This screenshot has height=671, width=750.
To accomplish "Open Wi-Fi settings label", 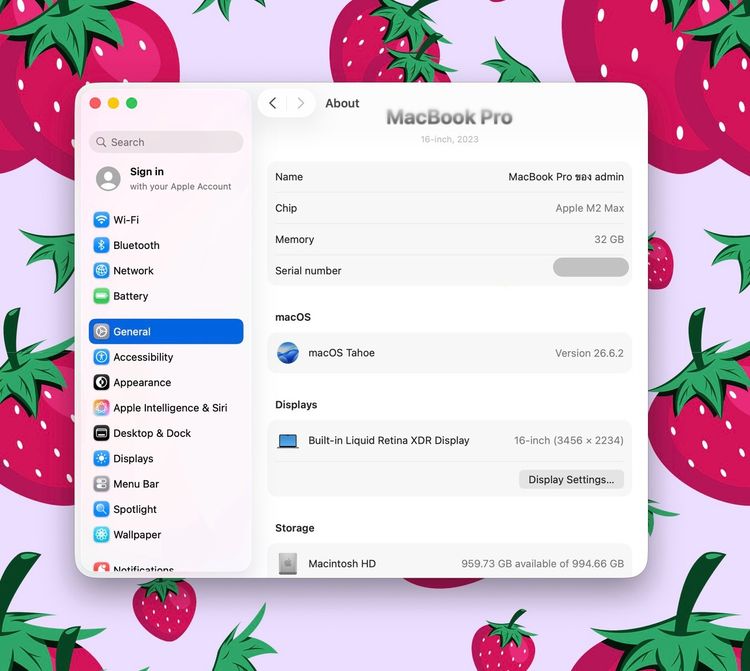I will click(x=126, y=220).
